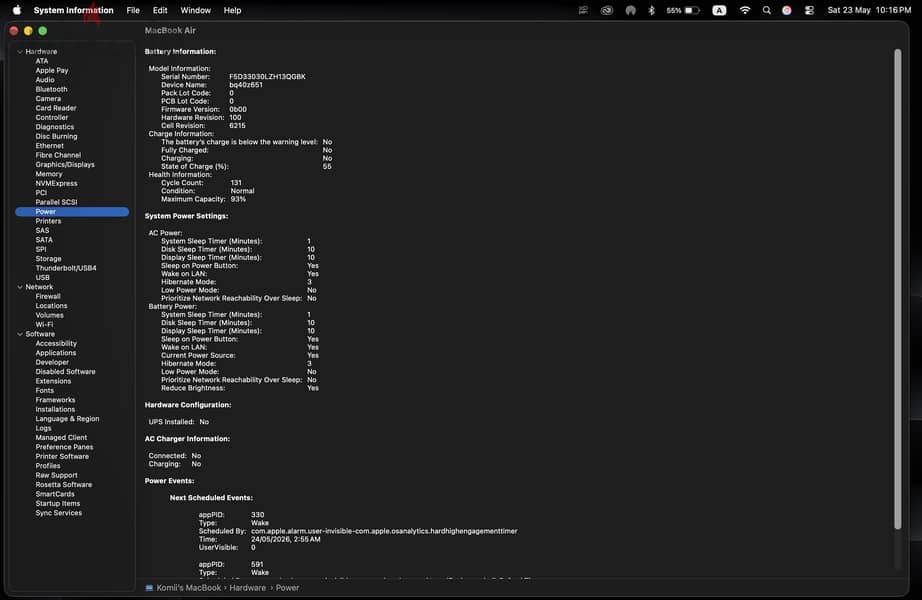Open Control Center icon

810,10
